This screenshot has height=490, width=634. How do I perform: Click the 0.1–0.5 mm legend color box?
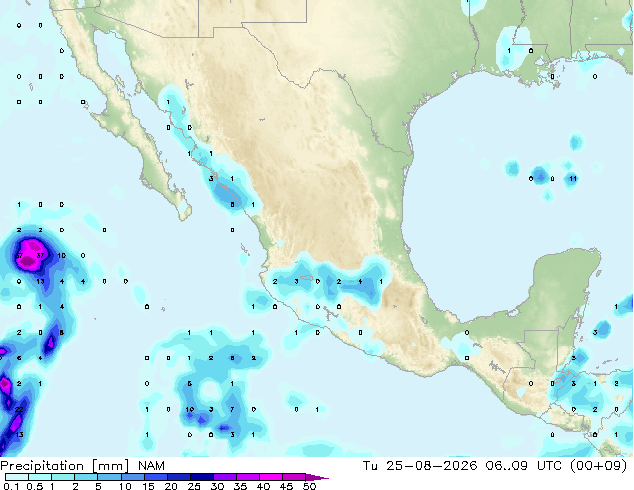17,477
